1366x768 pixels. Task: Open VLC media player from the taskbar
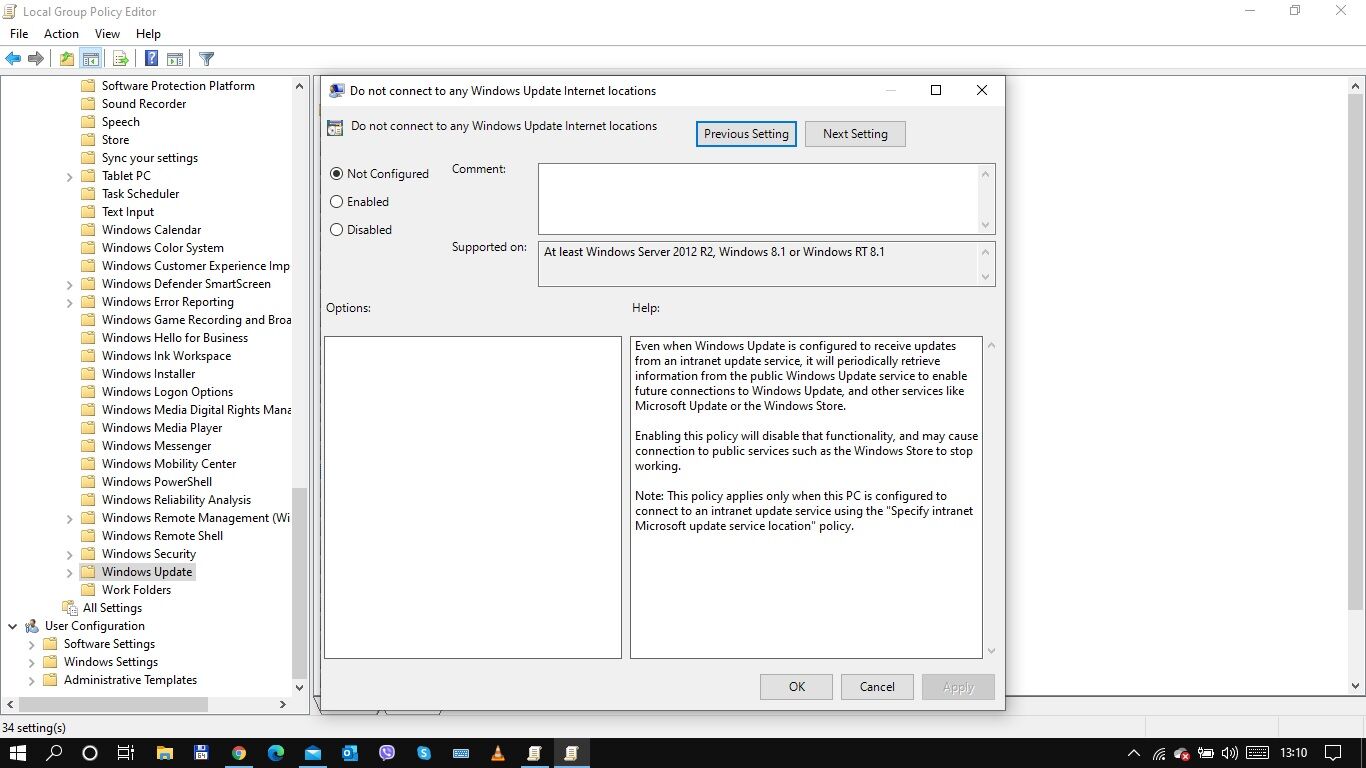(x=498, y=753)
